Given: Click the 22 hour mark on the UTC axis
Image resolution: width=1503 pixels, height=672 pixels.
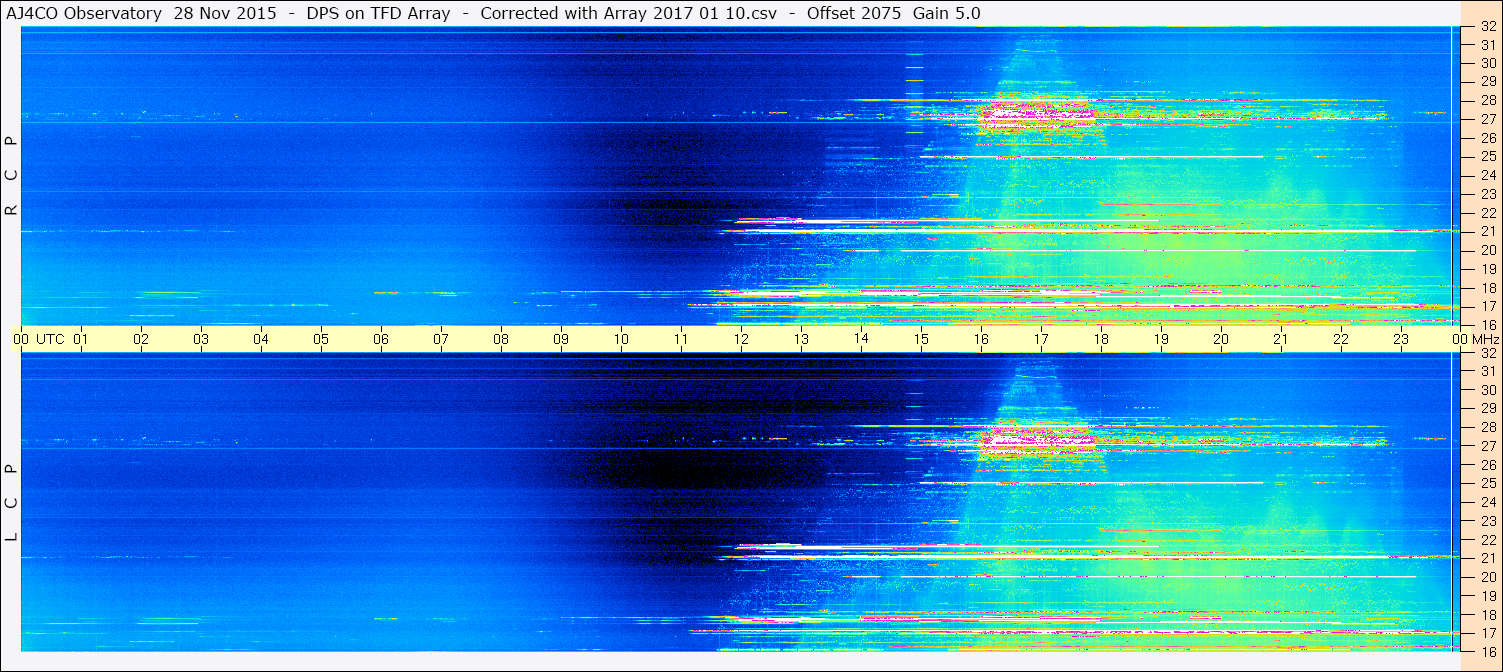Looking at the screenshot, I should pyautogui.click(x=1341, y=339).
